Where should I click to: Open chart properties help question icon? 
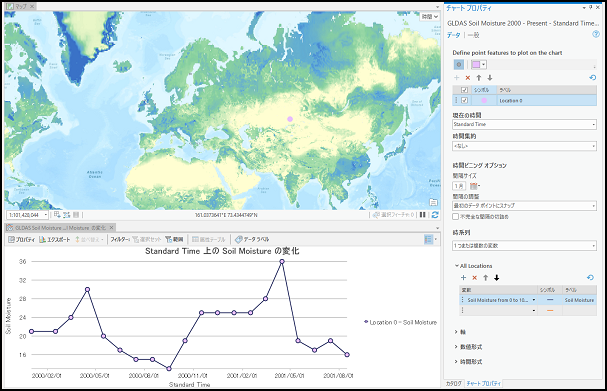596,34
